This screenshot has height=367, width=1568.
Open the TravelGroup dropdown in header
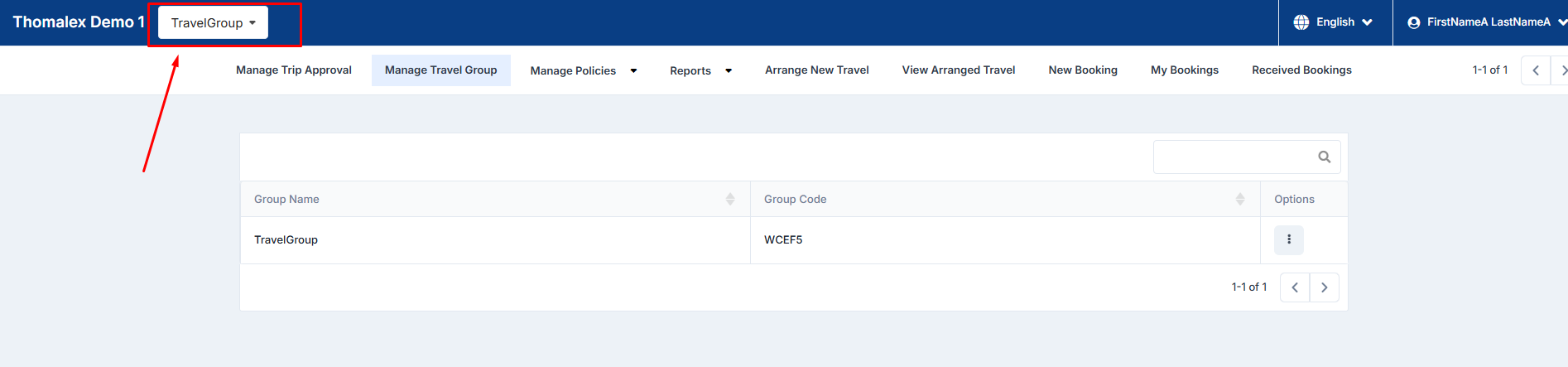click(x=213, y=22)
